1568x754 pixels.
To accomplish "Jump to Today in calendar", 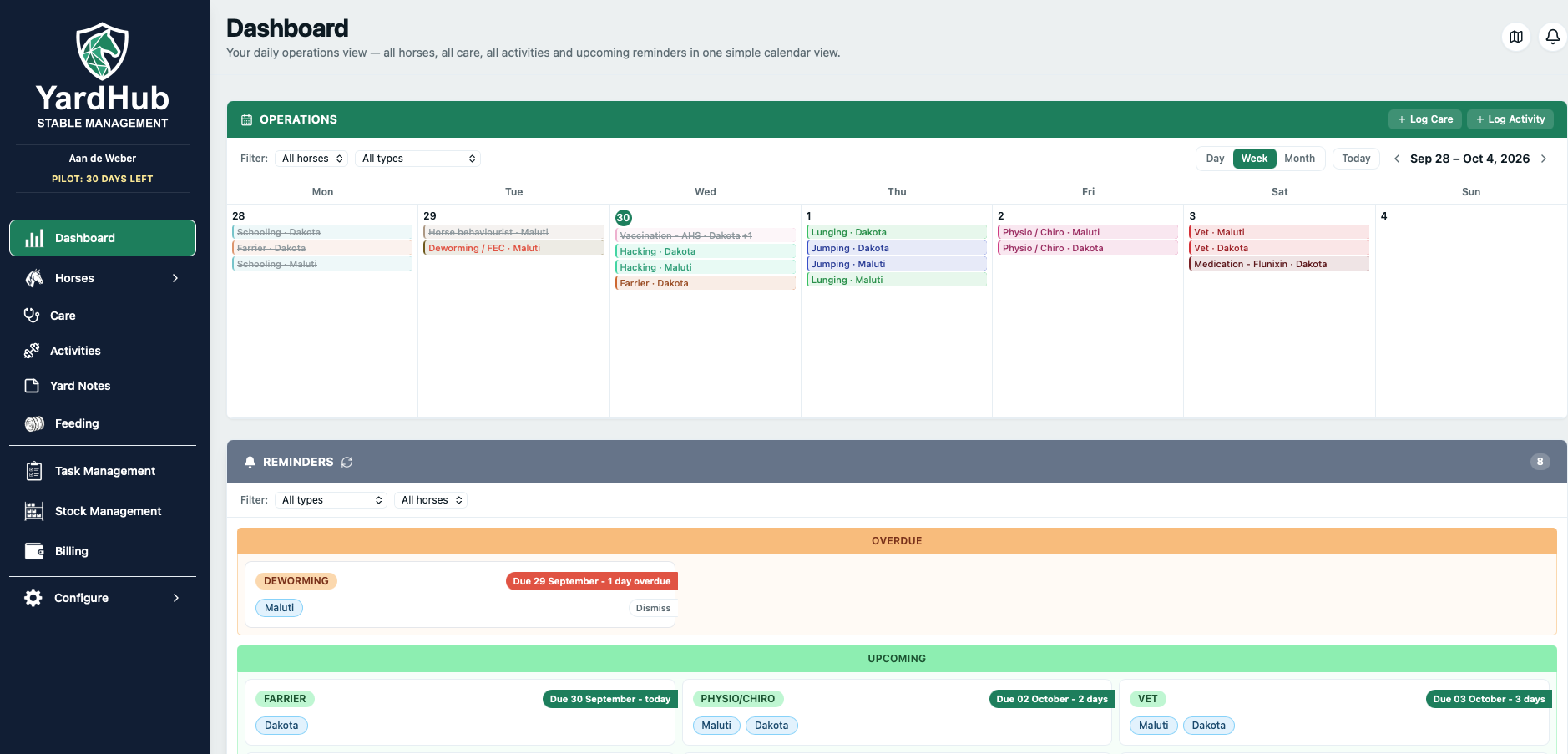I will click(x=1356, y=159).
